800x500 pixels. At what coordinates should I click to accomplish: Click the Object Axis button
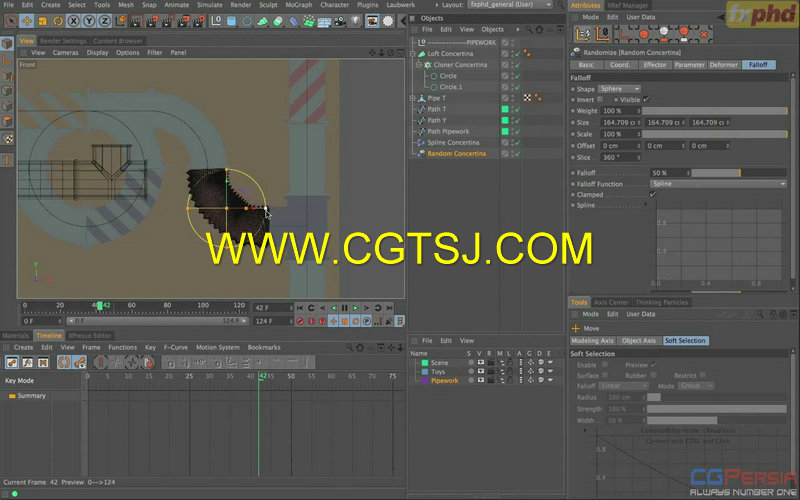[x=639, y=341]
